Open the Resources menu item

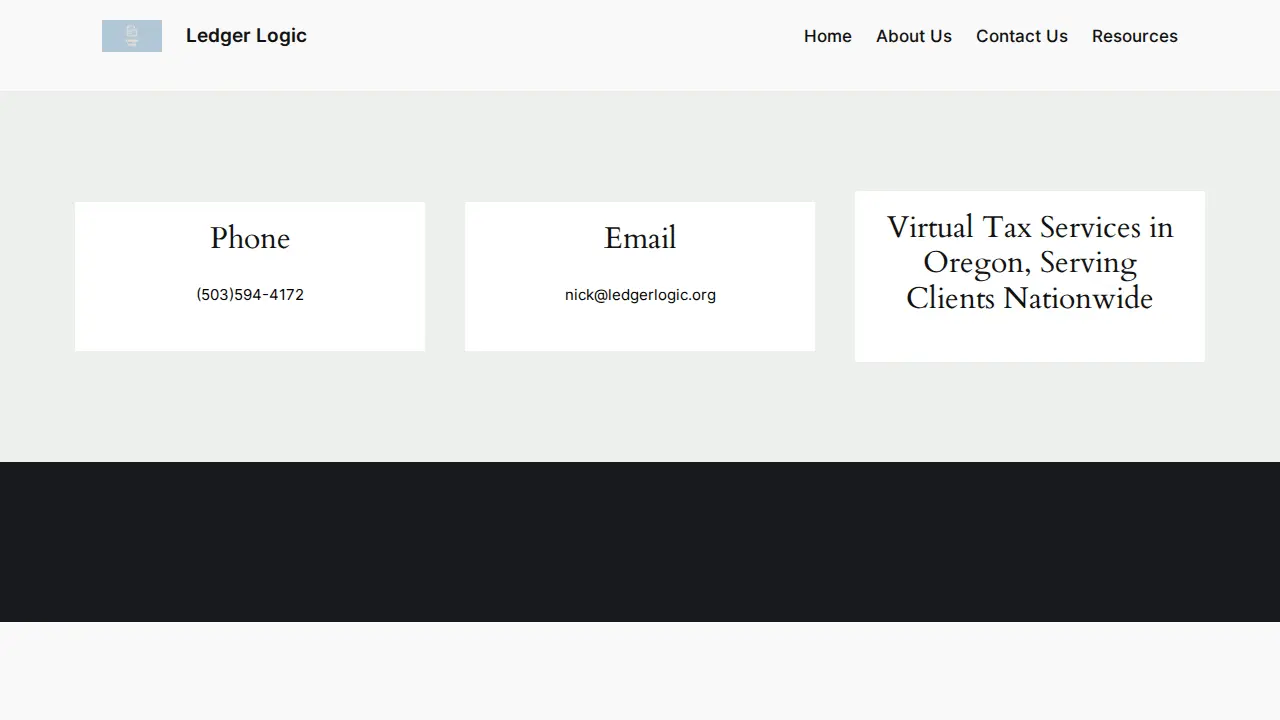point(1135,36)
